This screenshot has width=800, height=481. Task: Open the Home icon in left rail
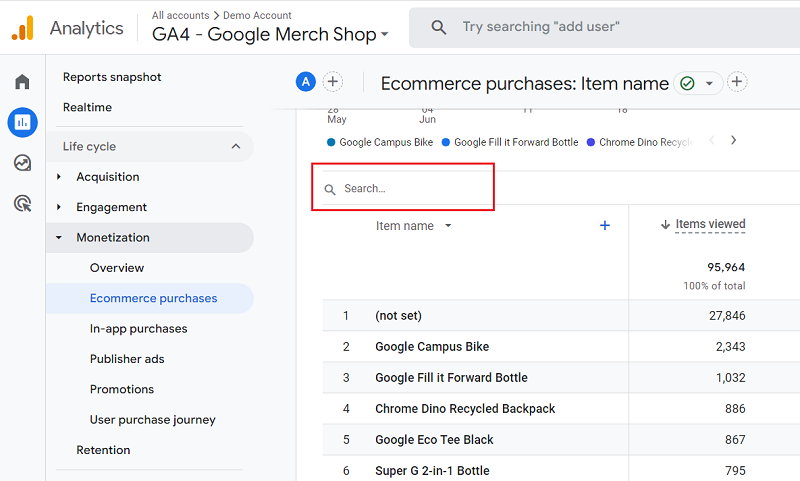click(22, 82)
